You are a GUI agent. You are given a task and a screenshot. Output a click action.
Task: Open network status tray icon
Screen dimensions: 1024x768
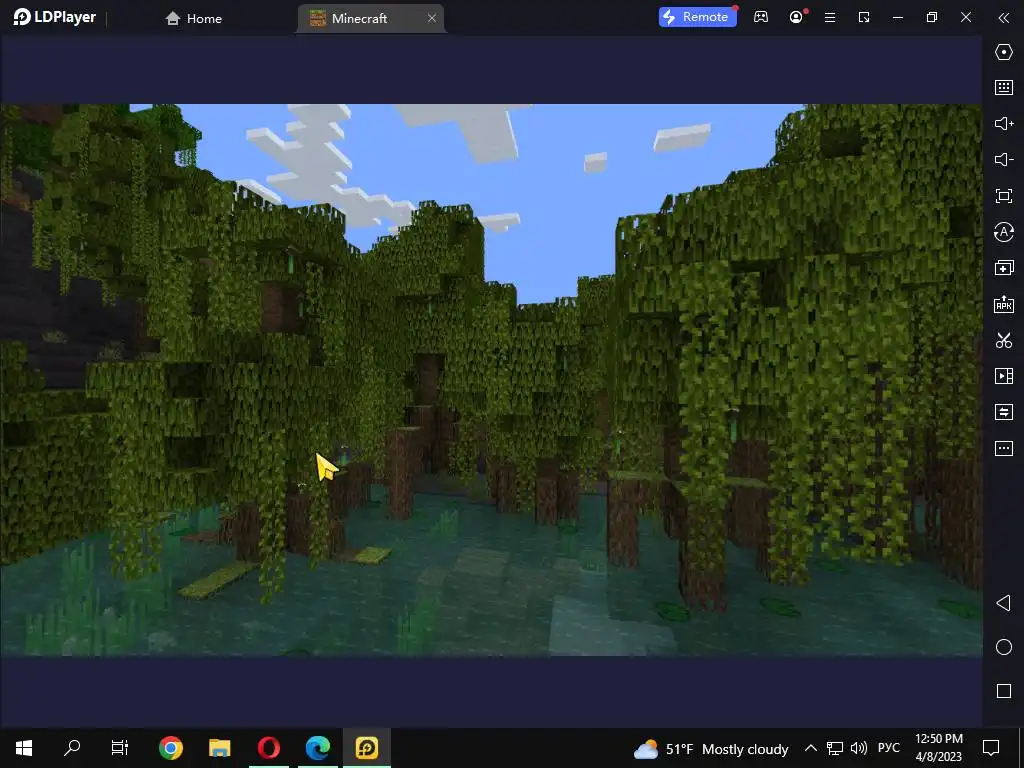click(835, 748)
